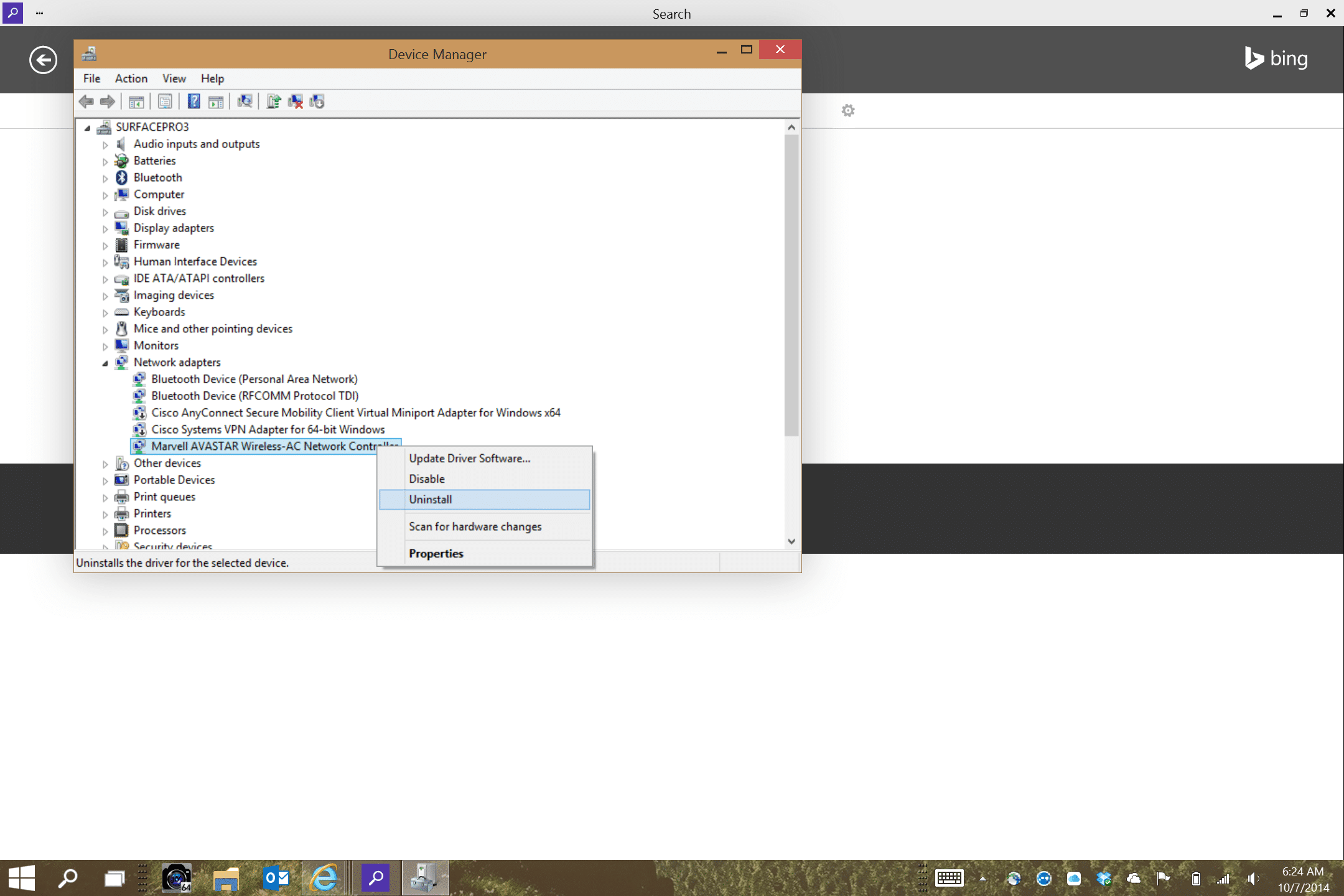Open the ellipsis options in Search title bar
Image resolution: width=1344 pixels, height=896 pixels.
coord(39,13)
